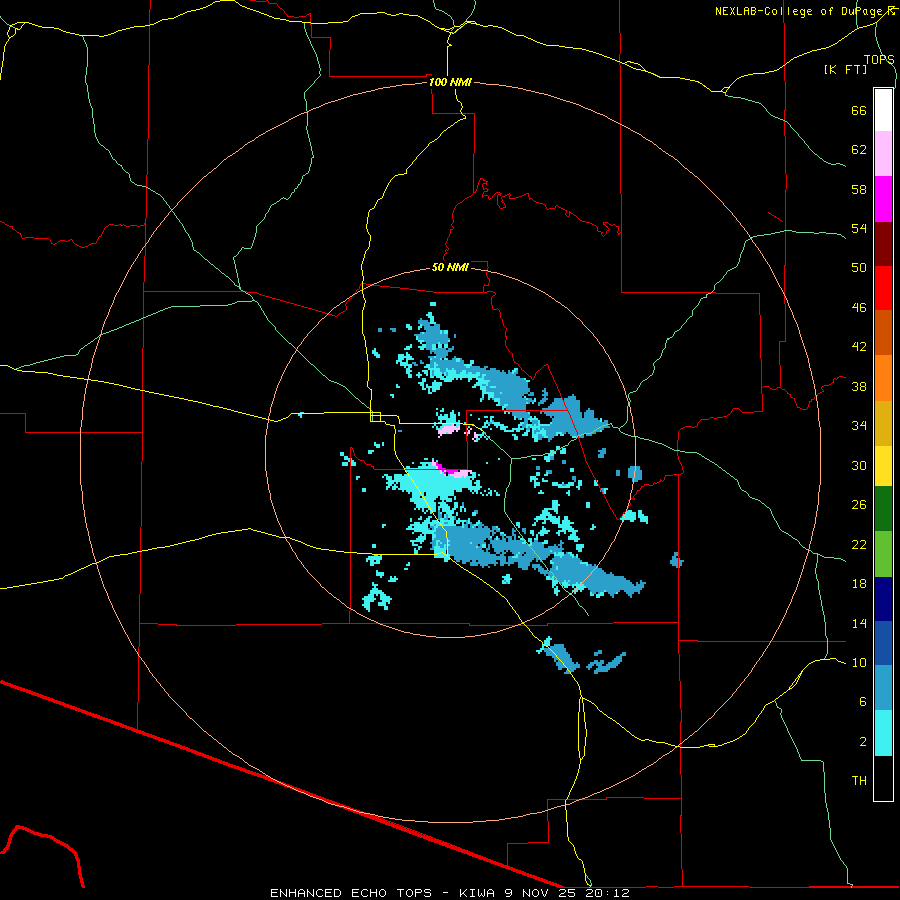This screenshot has width=900, height=900.
Task: Click the "26" legend value
Action: pos(859,505)
